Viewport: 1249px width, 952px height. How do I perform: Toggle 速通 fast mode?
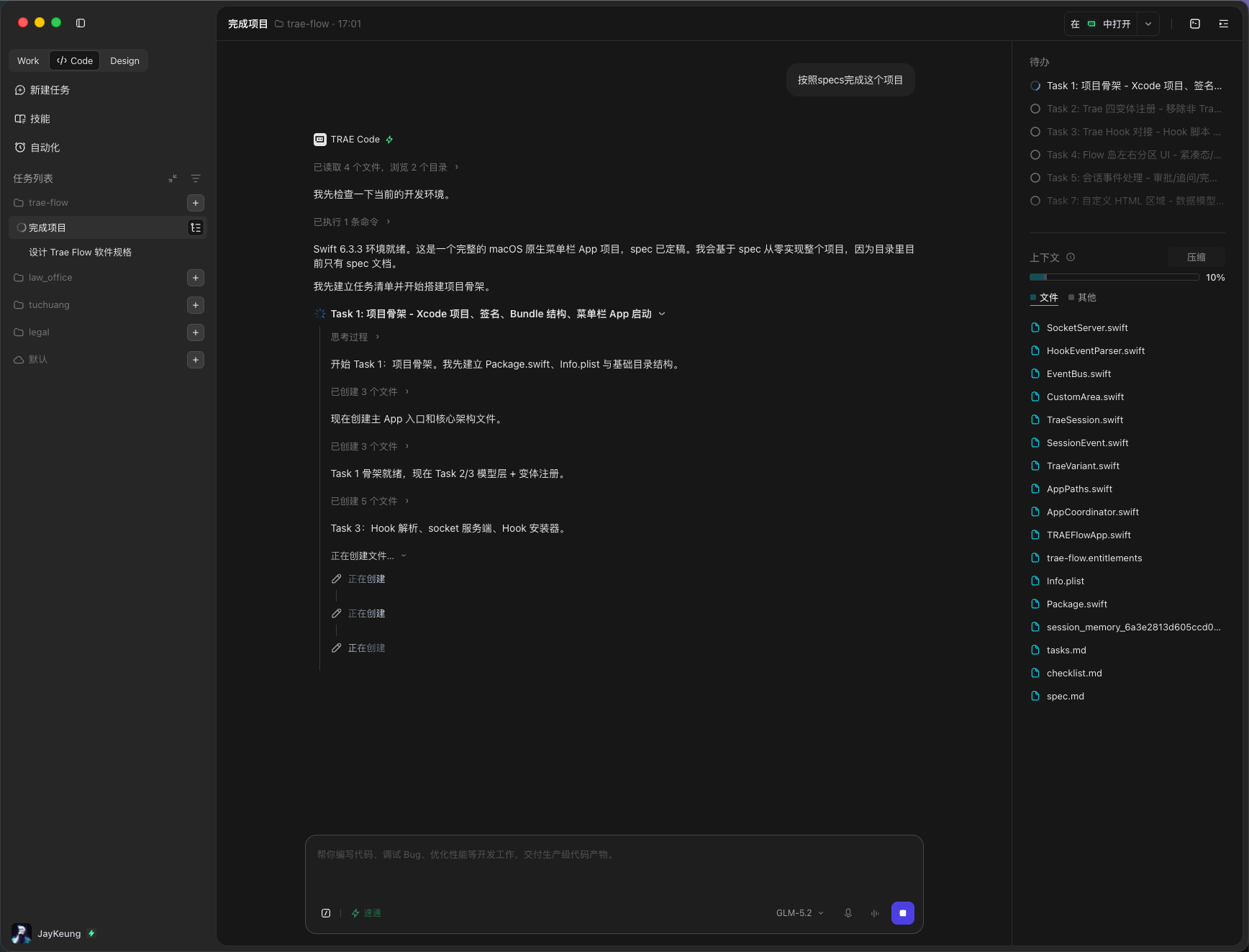[x=366, y=913]
